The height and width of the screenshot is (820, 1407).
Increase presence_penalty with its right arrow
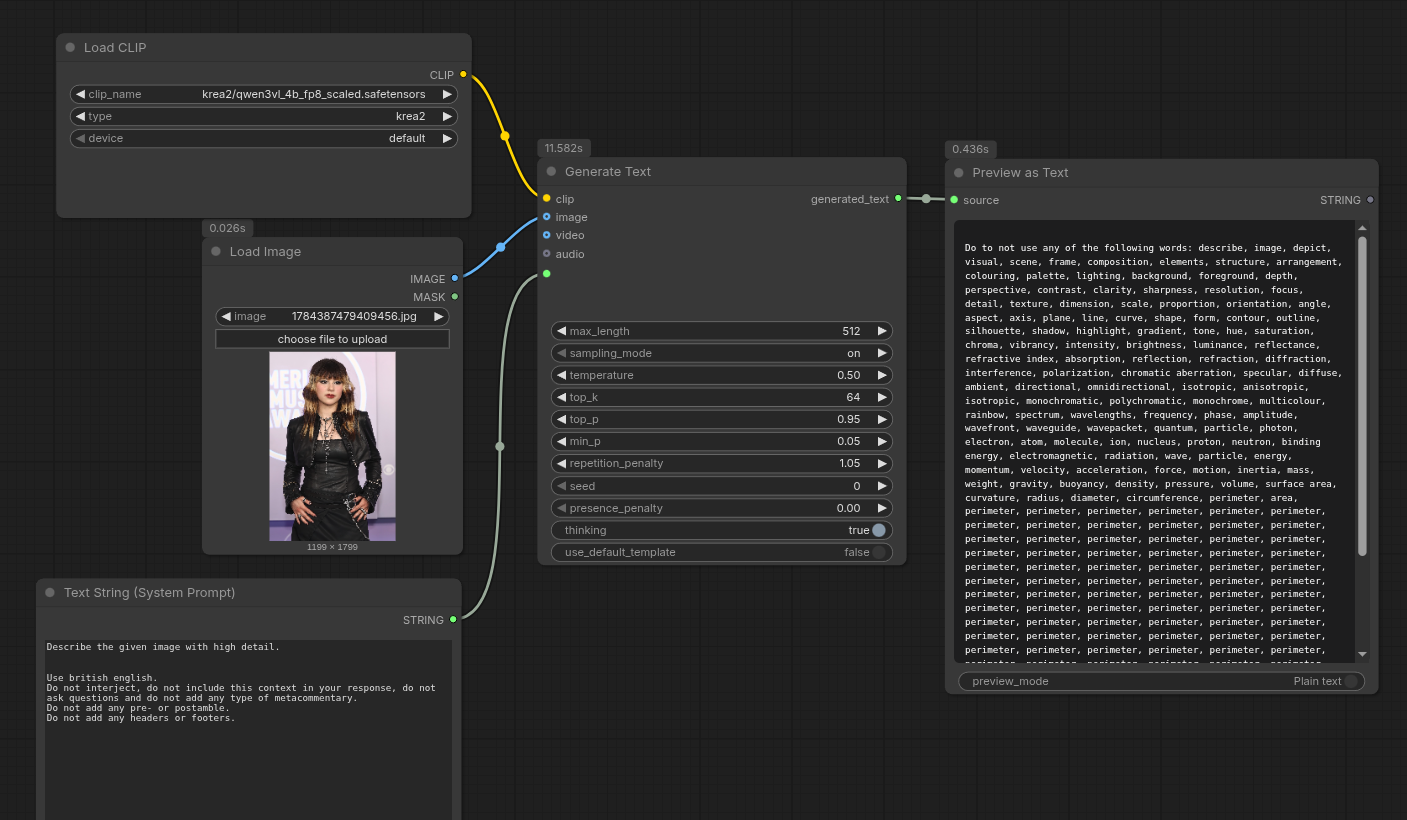pos(882,508)
